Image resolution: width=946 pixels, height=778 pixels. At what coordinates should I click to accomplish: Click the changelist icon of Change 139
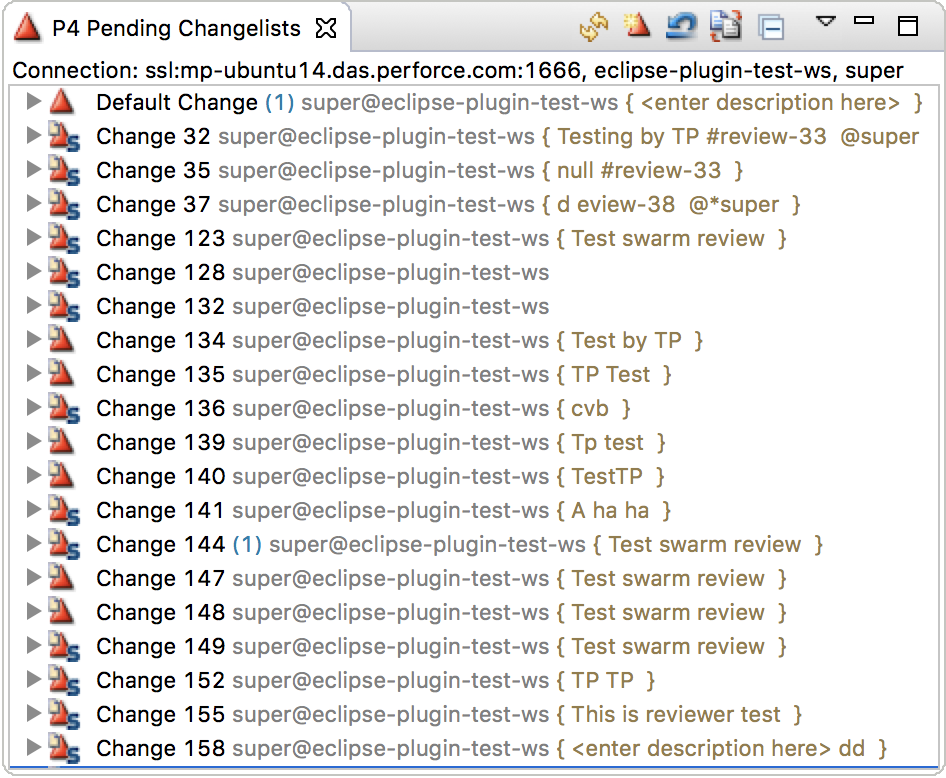(62, 441)
